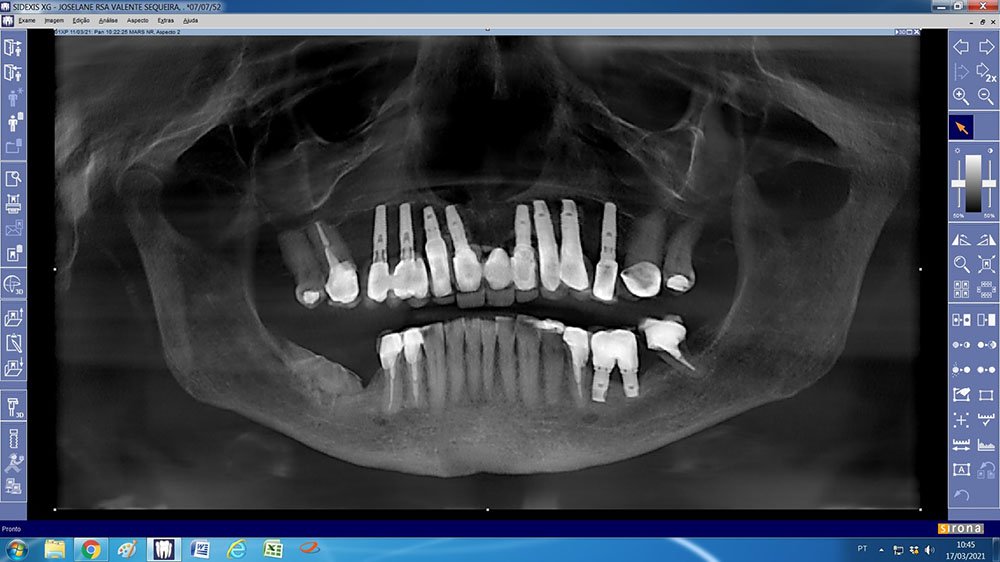The image size is (1000, 562).
Task: Go to next image with right arrow
Action: pyautogui.click(x=986, y=47)
